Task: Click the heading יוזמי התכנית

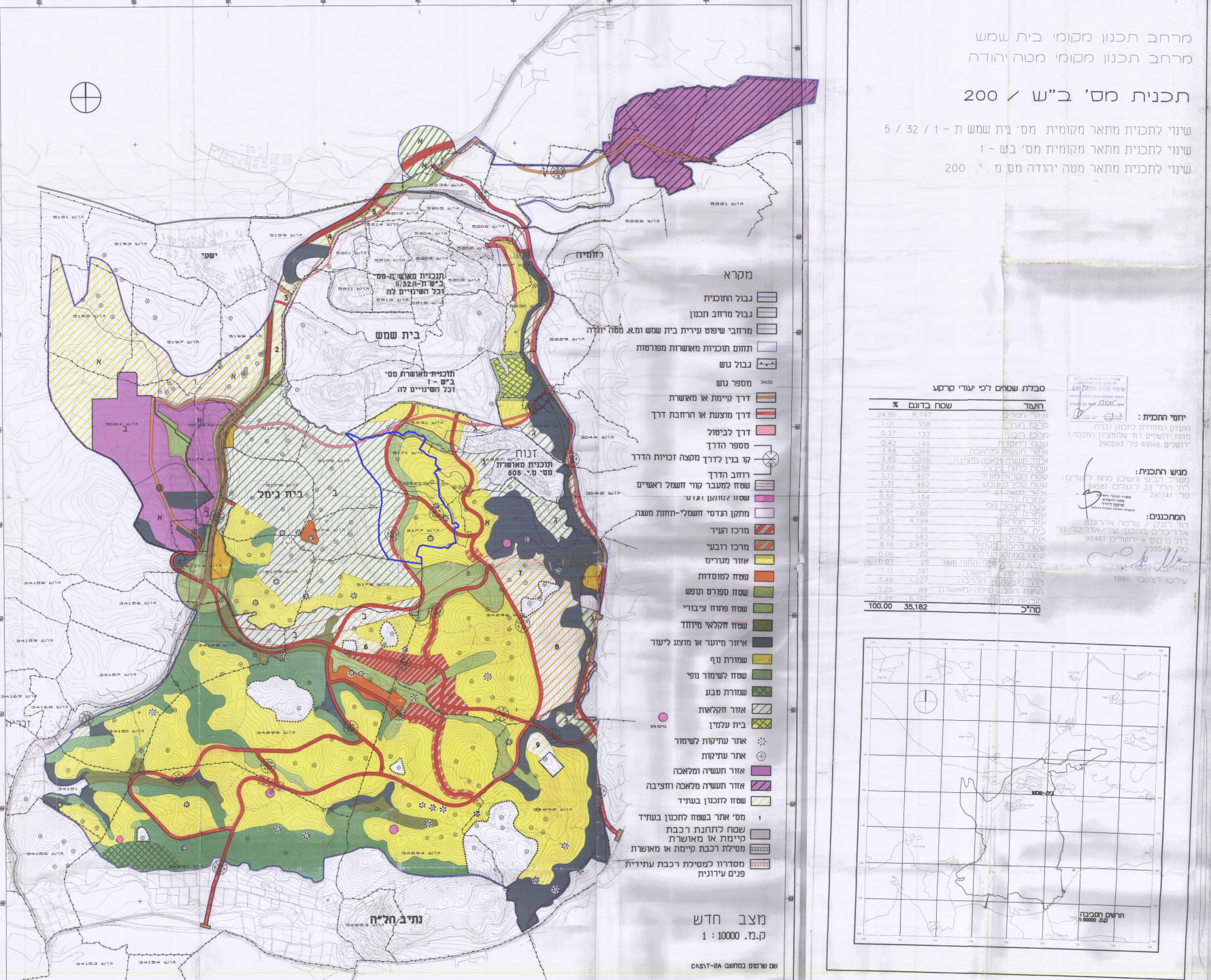Action: [1163, 417]
